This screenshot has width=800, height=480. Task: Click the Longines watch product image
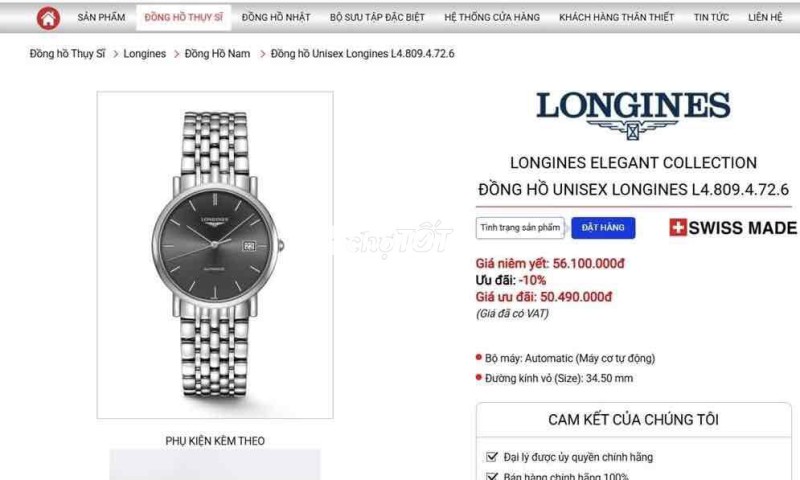[215, 255]
